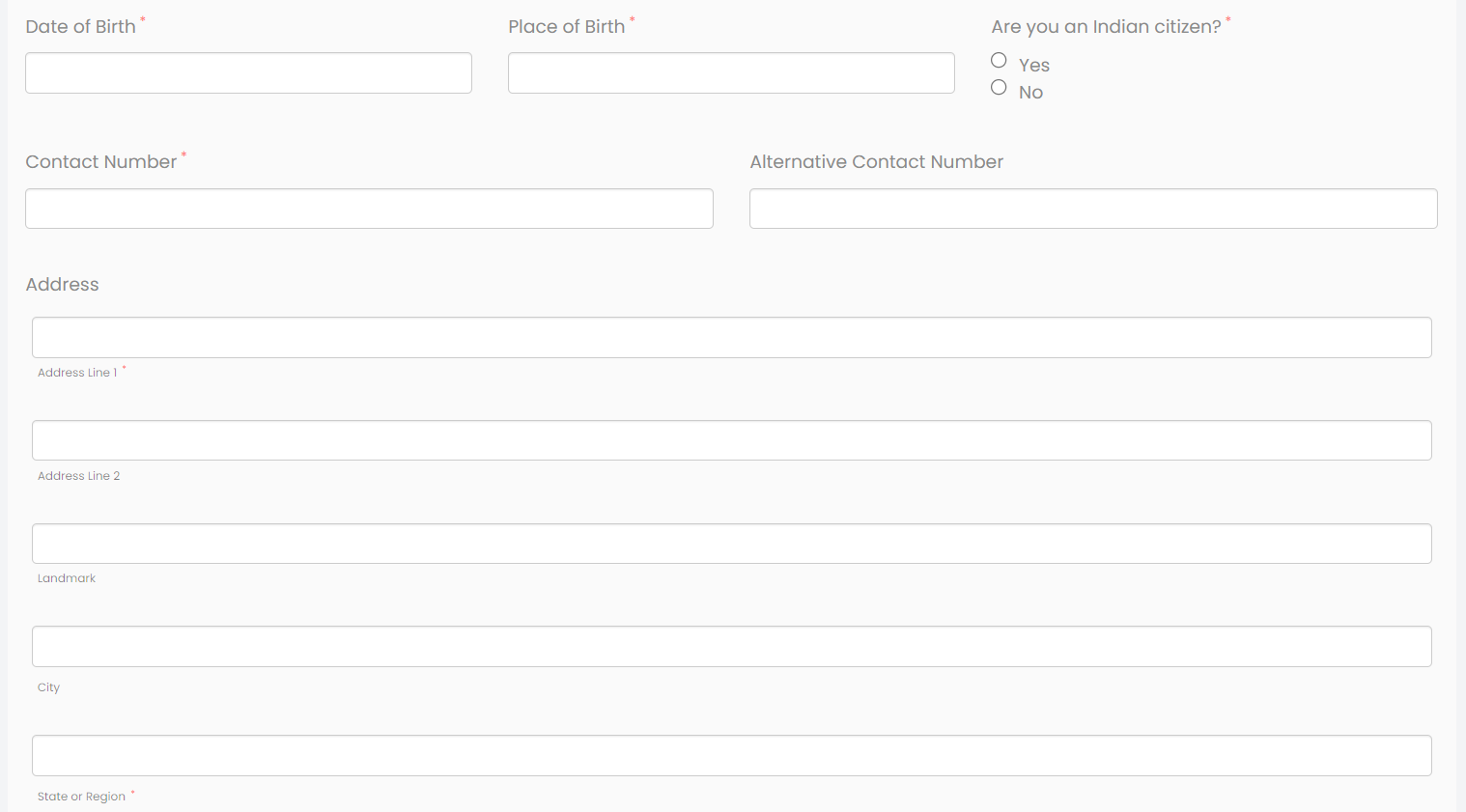Click the Landmark input box
Image resolution: width=1466 pixels, height=812 pixels.
tap(731, 544)
